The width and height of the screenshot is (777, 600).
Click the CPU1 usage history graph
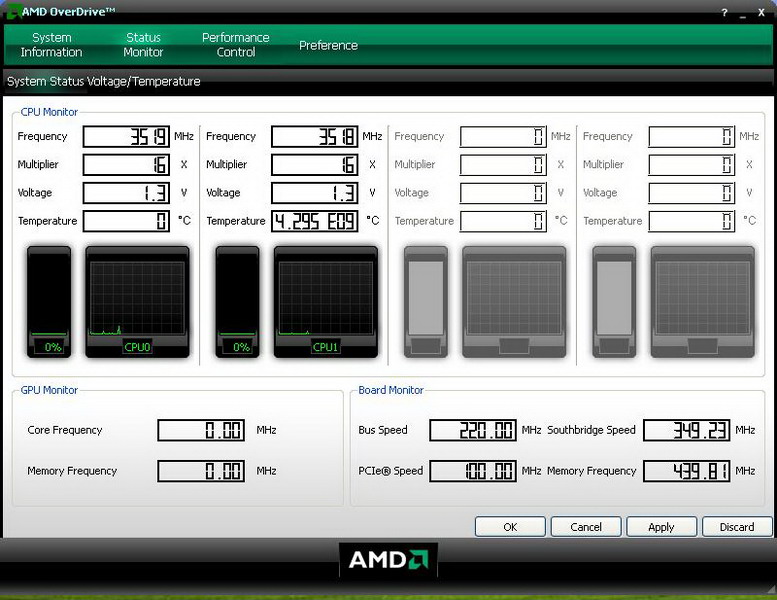pos(326,302)
